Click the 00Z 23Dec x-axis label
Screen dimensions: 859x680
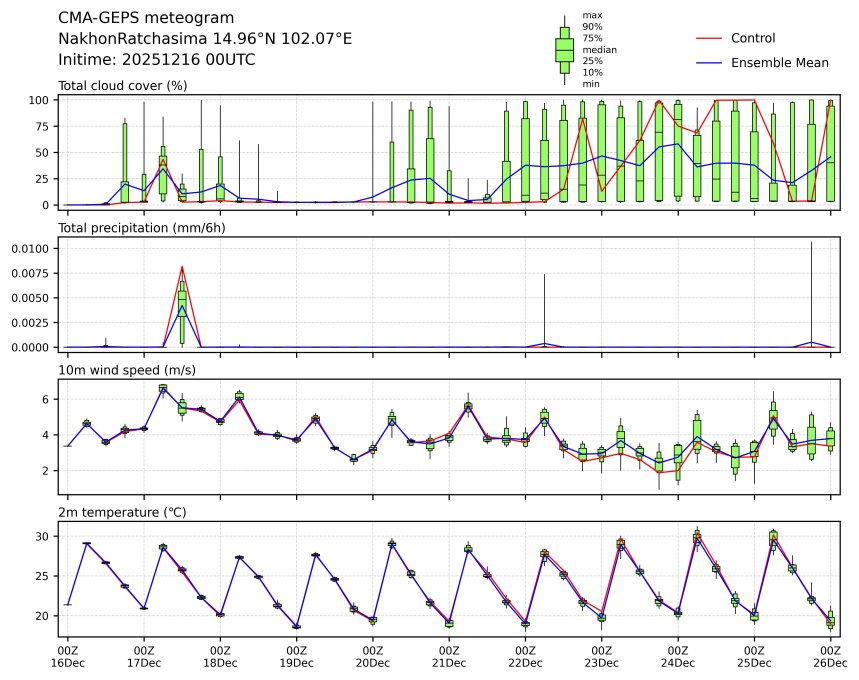coord(601,656)
